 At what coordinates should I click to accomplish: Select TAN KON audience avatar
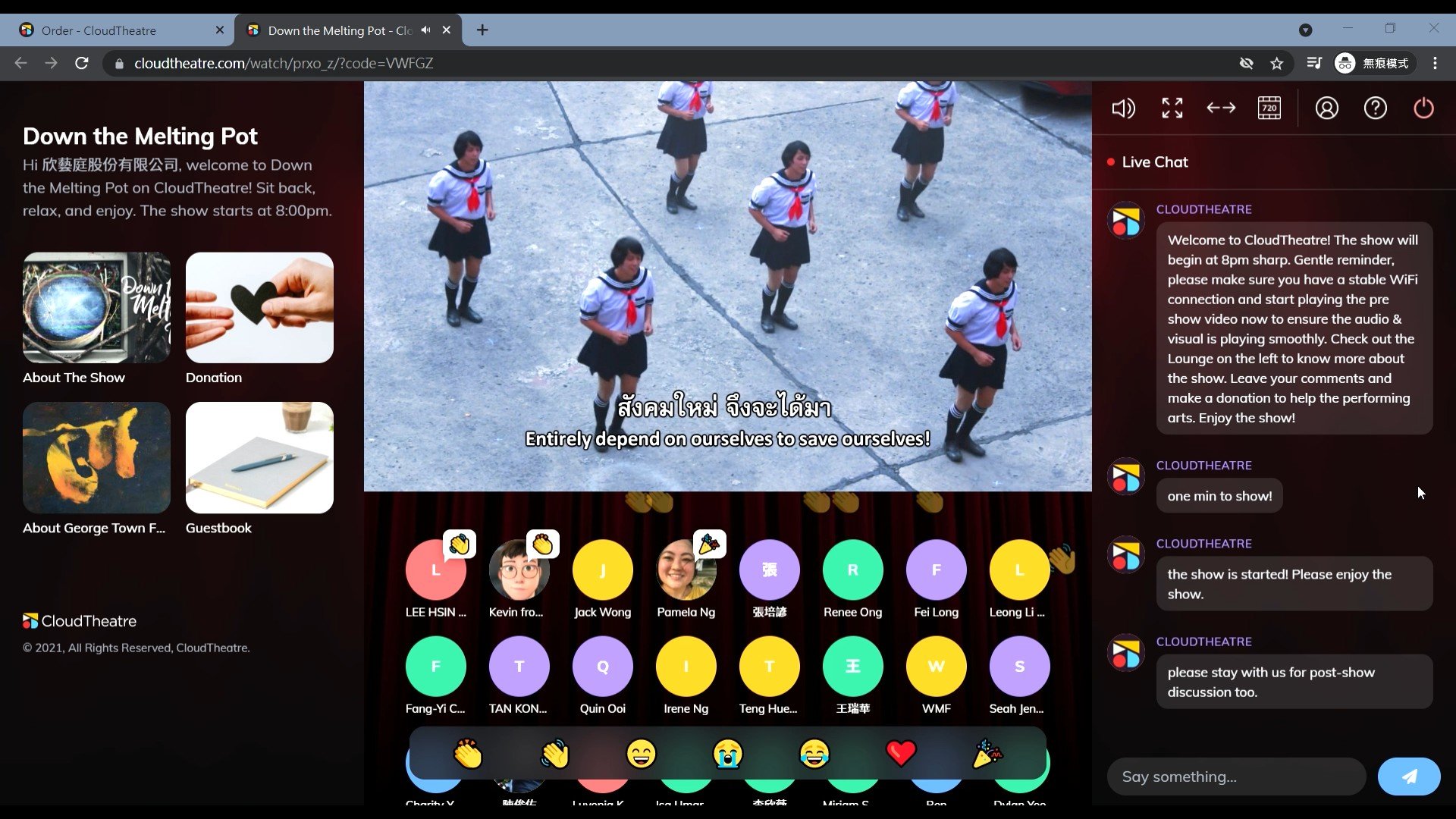coord(519,666)
